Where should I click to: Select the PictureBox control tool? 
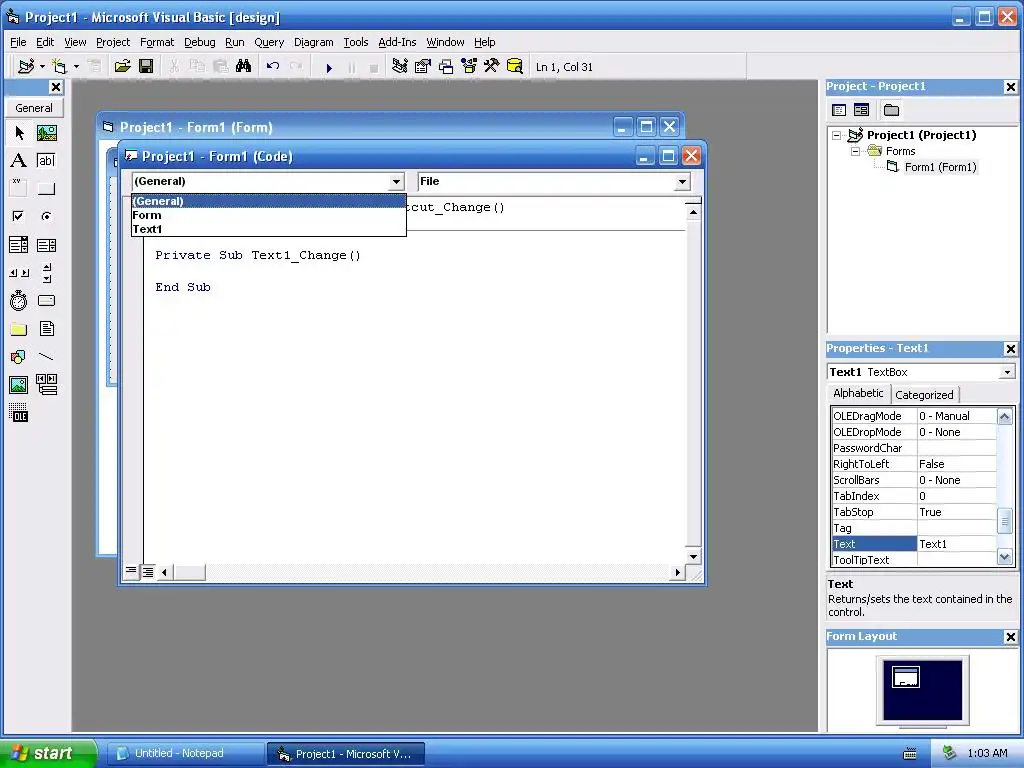pyautogui.click(x=46, y=133)
